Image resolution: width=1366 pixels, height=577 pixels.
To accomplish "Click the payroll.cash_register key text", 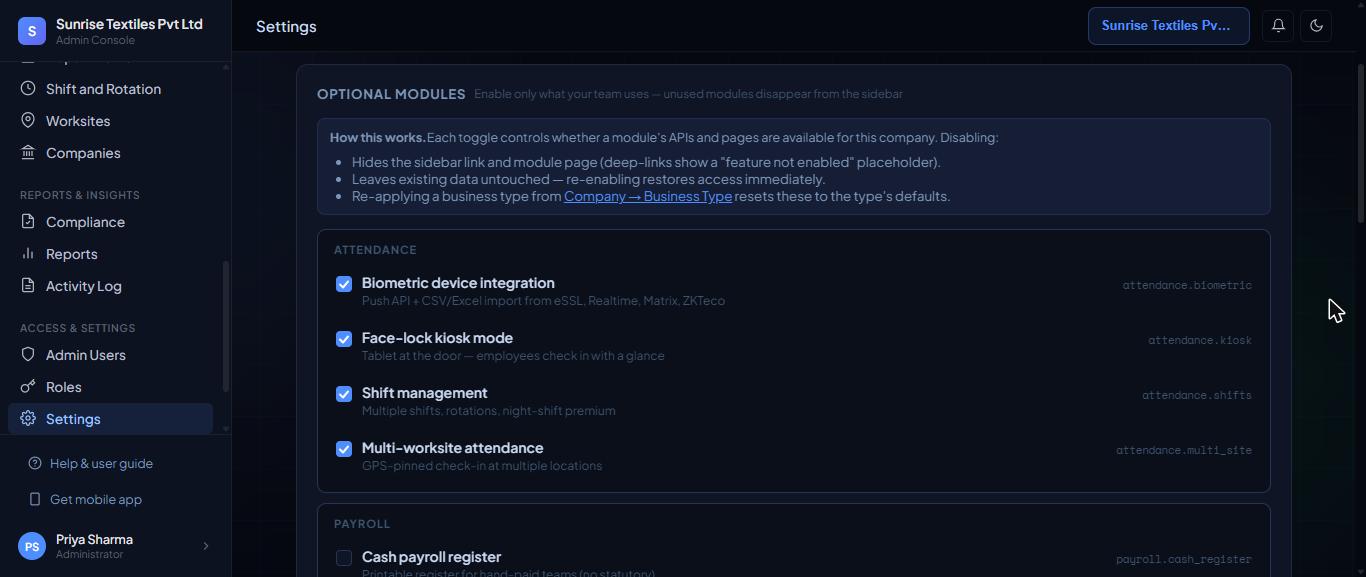I will (1184, 559).
